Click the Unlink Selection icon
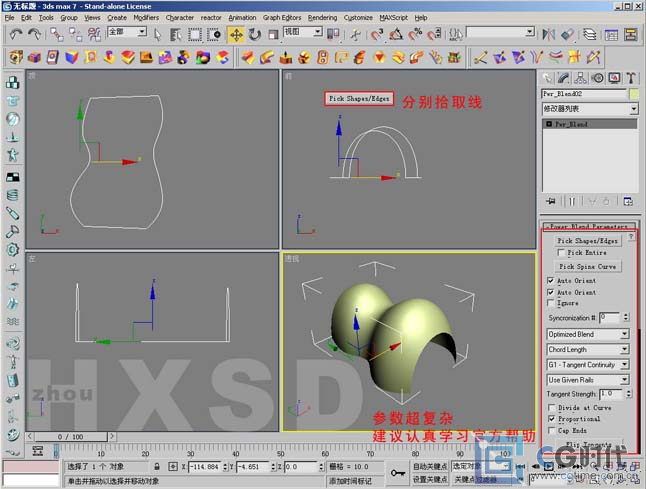 tap(75, 35)
